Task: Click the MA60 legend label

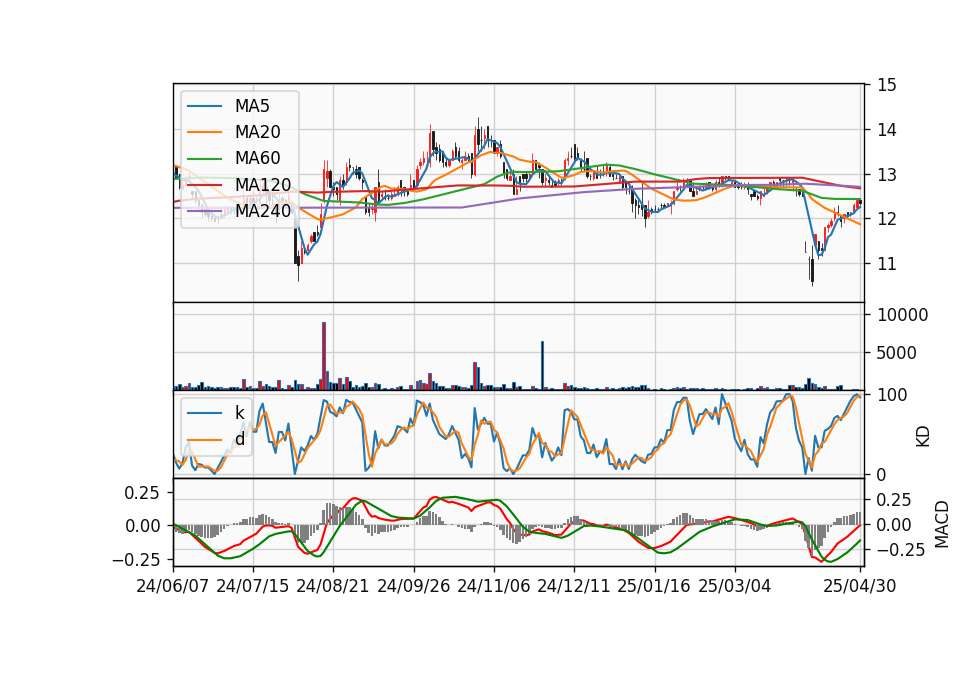Action: 257,158
